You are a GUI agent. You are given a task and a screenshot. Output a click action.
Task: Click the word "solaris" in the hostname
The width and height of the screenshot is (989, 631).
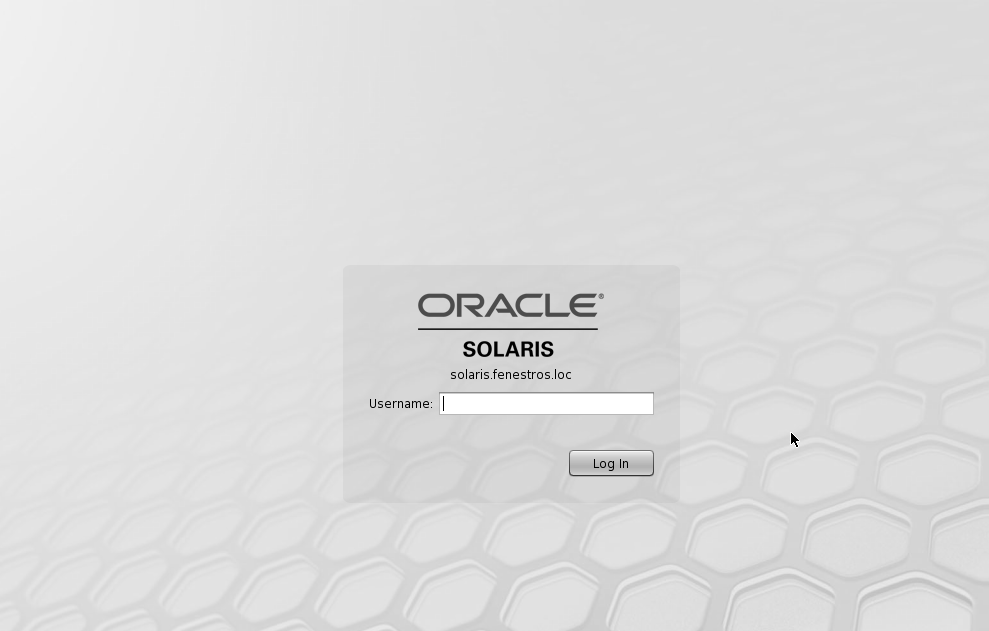(468, 375)
